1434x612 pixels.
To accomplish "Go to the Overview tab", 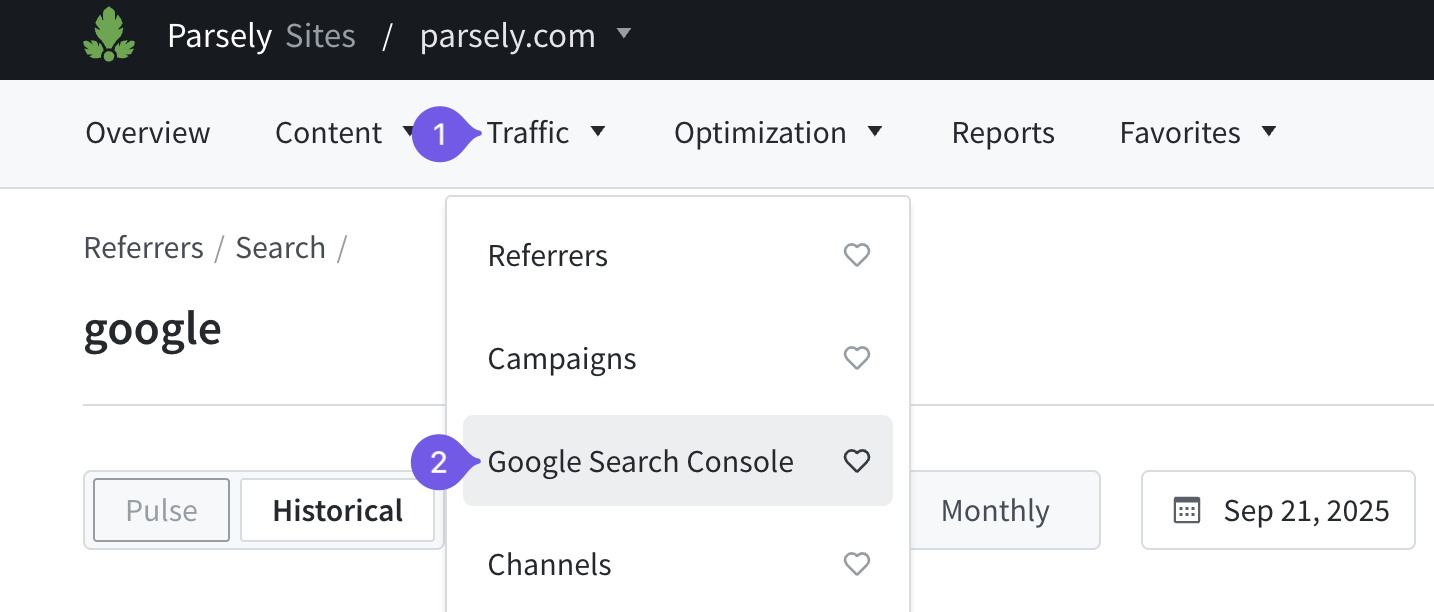I will [x=148, y=133].
